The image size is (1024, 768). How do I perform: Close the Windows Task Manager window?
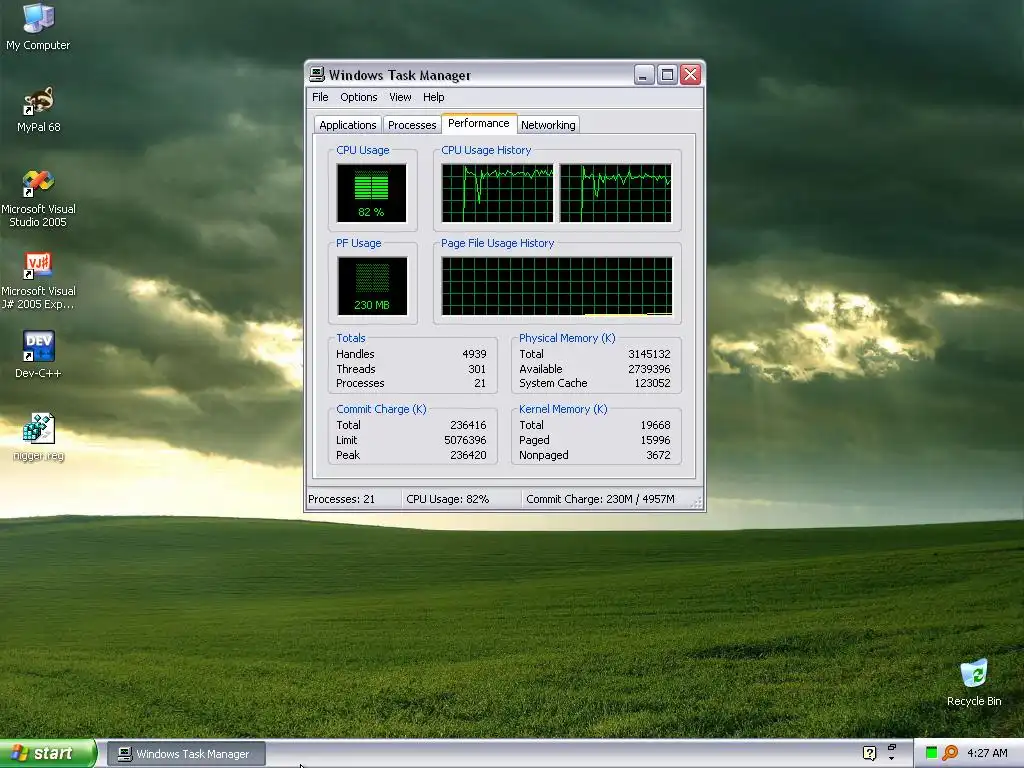click(690, 75)
